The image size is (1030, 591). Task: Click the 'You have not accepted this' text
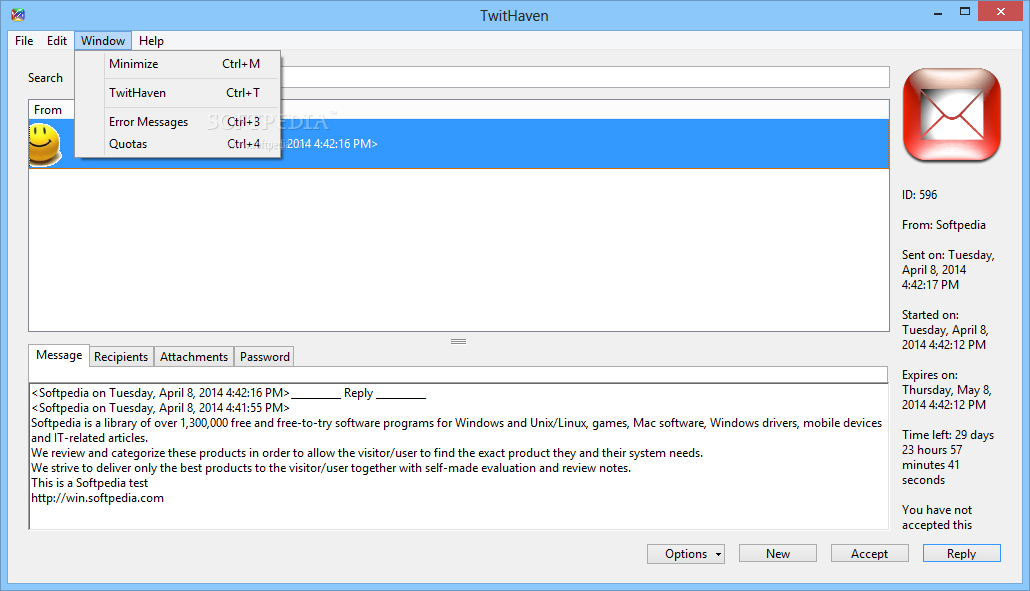pyautogui.click(x=937, y=517)
